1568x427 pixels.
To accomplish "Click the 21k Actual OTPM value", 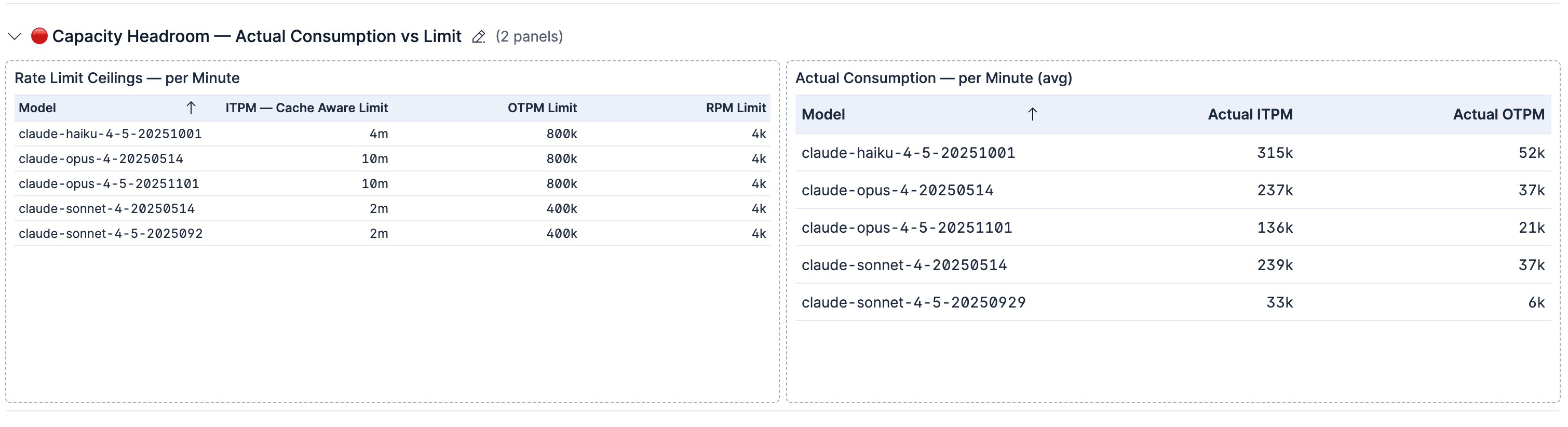I will [x=1532, y=227].
